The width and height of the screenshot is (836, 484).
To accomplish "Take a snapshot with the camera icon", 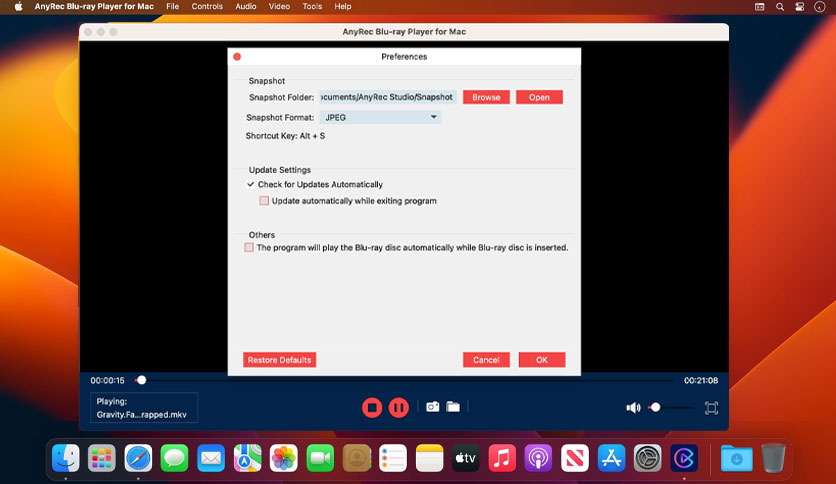I will tap(432, 407).
